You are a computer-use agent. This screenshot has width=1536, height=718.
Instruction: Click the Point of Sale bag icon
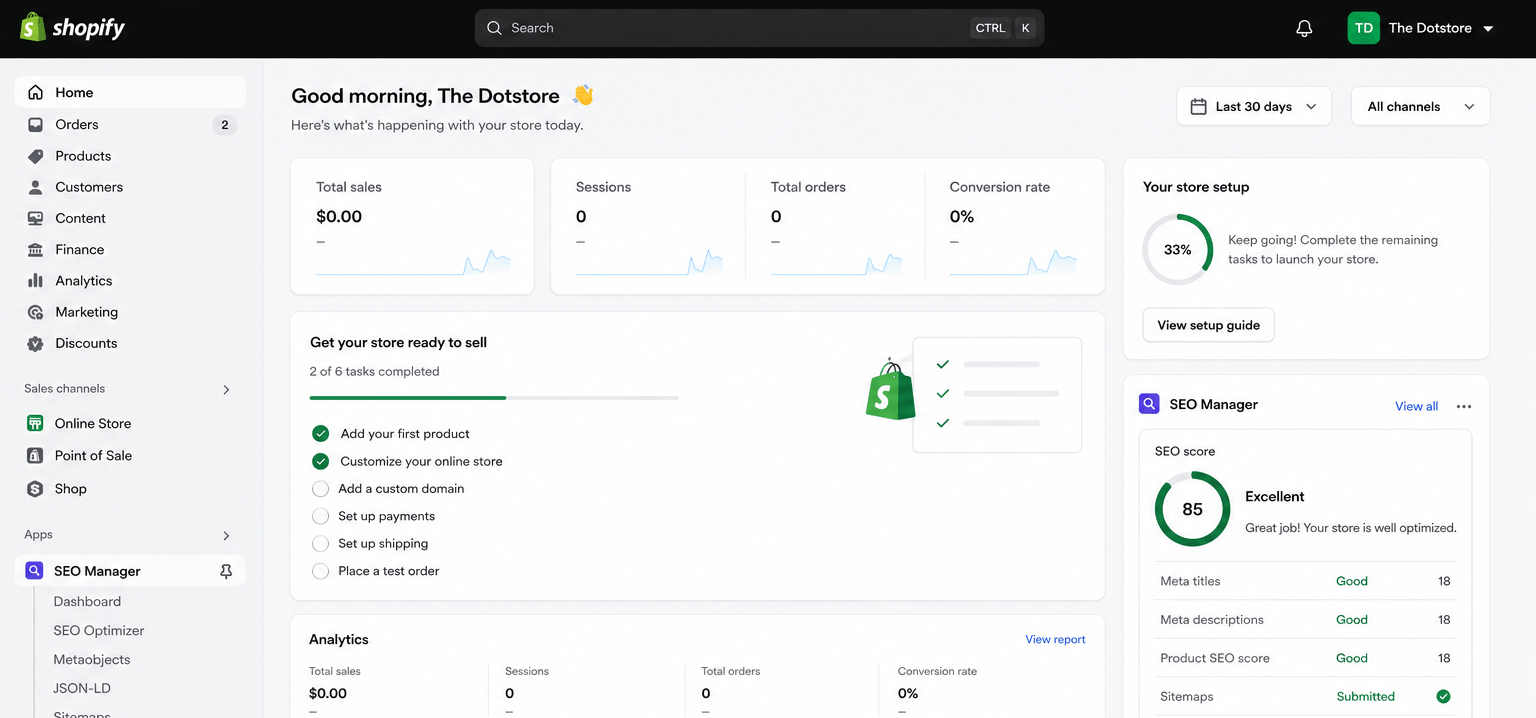35,455
